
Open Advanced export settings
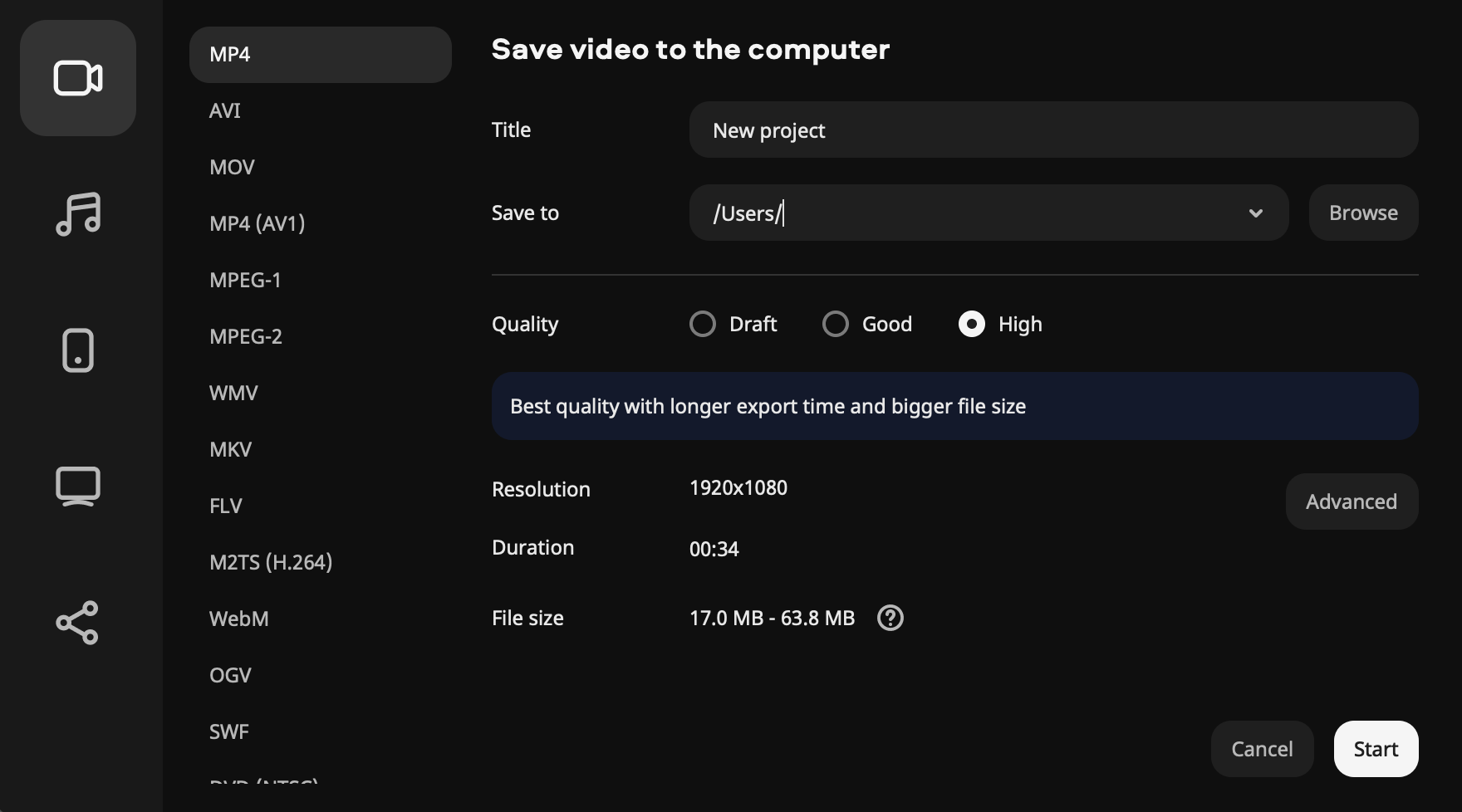1352,501
